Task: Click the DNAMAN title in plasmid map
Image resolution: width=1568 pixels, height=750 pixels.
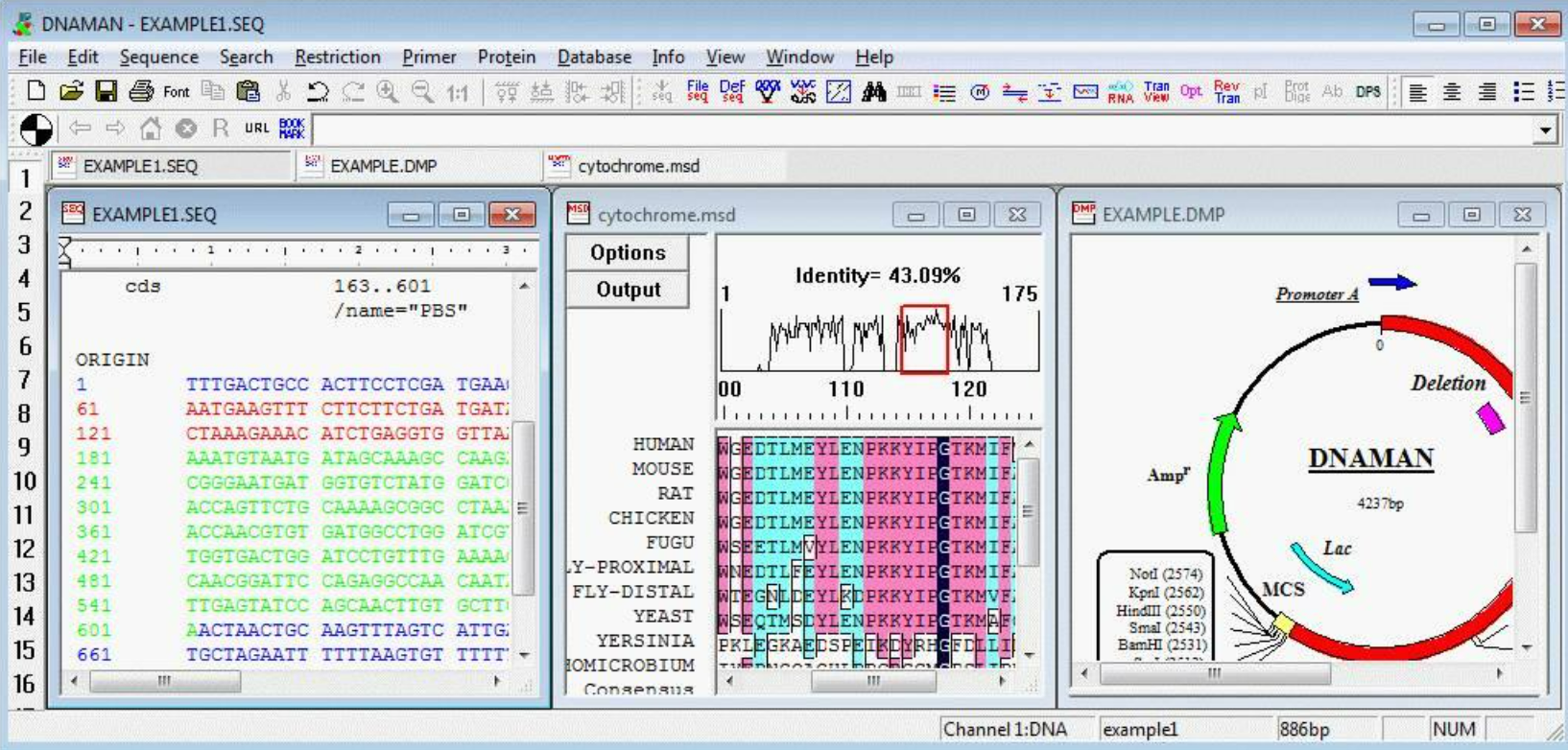Action: [x=1370, y=458]
